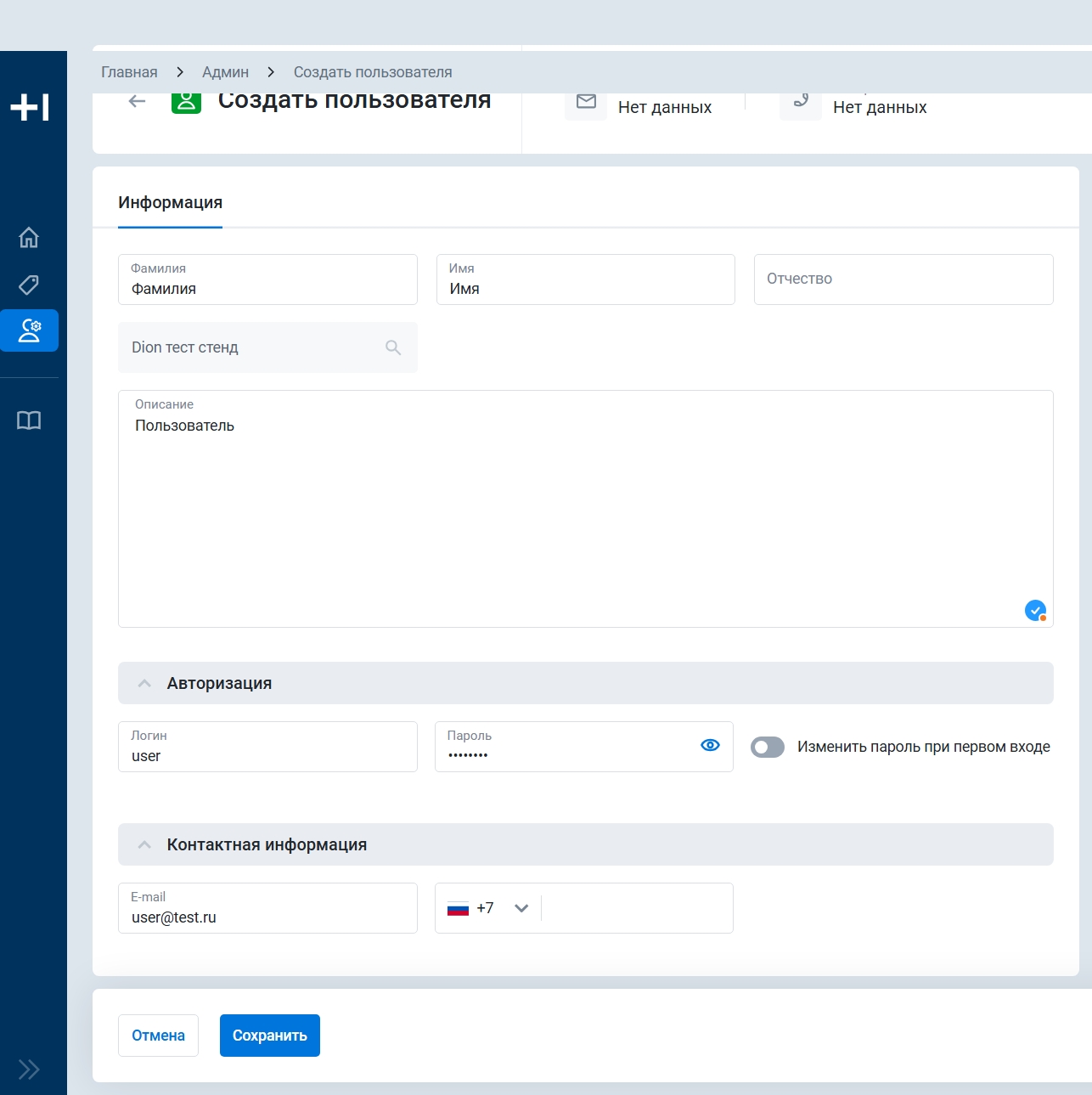Open the tag icon in sidebar
The height and width of the screenshot is (1095, 1092).
29,285
